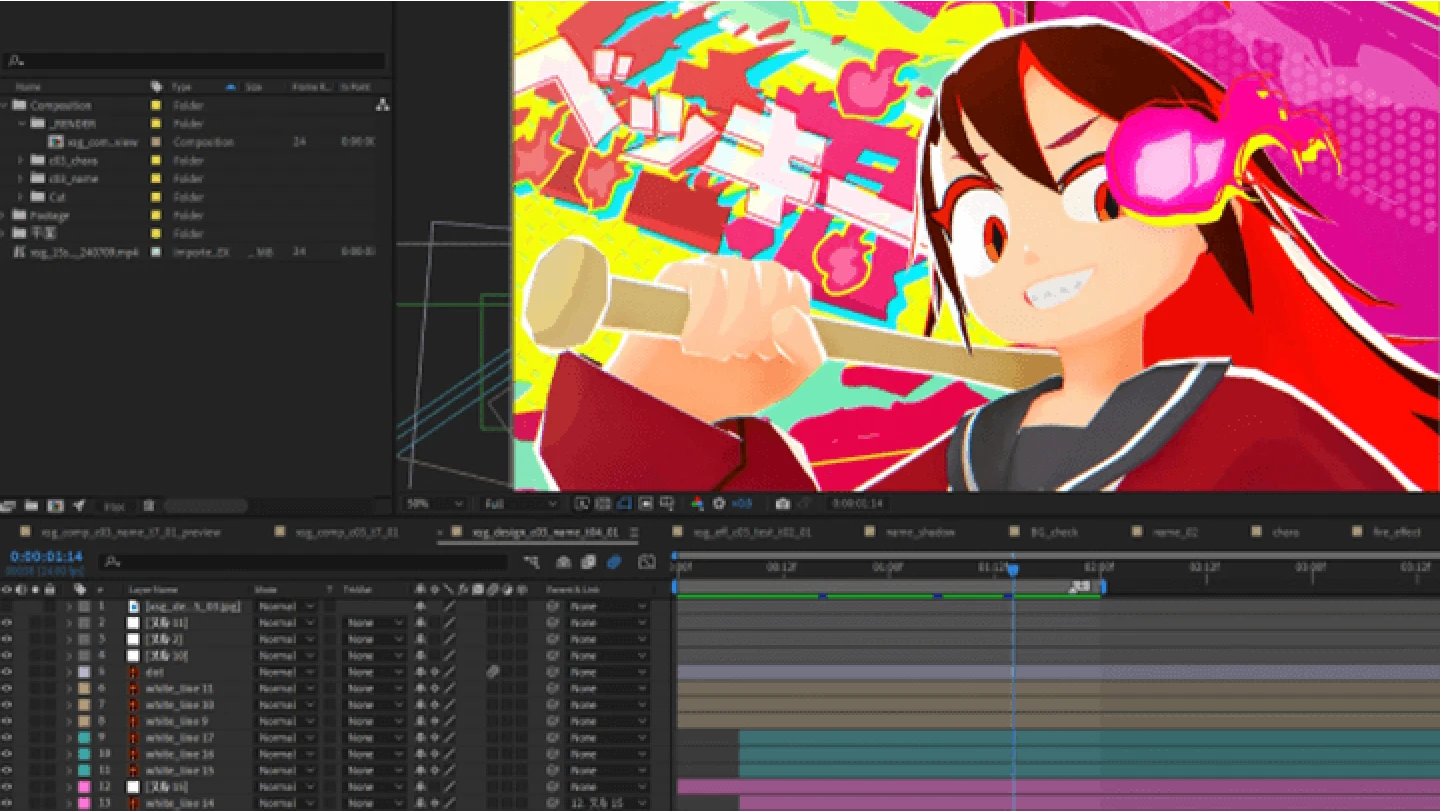This screenshot has width=1440, height=811.
Task: Click label tag icon in timeline column header
Action: point(80,590)
